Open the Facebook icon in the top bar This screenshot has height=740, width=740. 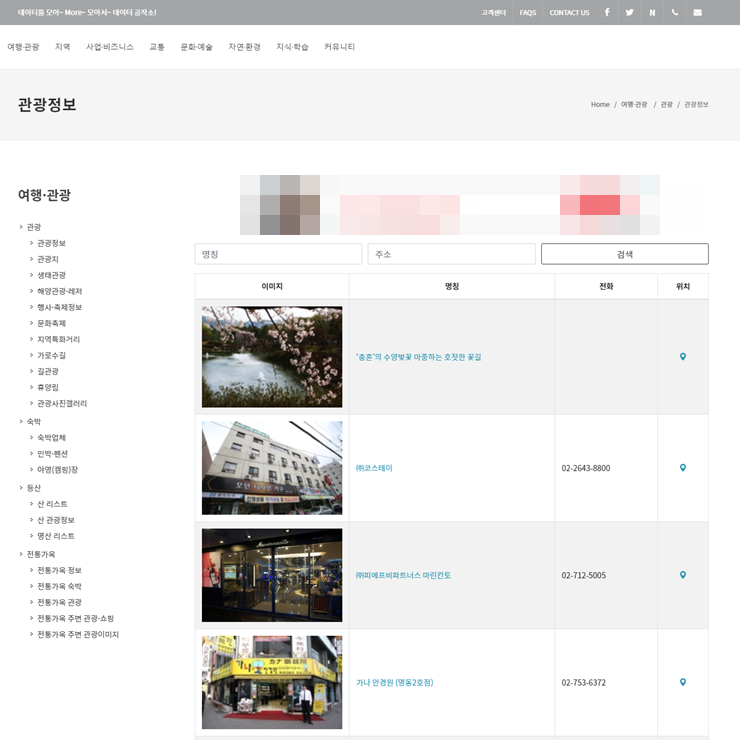click(607, 12)
